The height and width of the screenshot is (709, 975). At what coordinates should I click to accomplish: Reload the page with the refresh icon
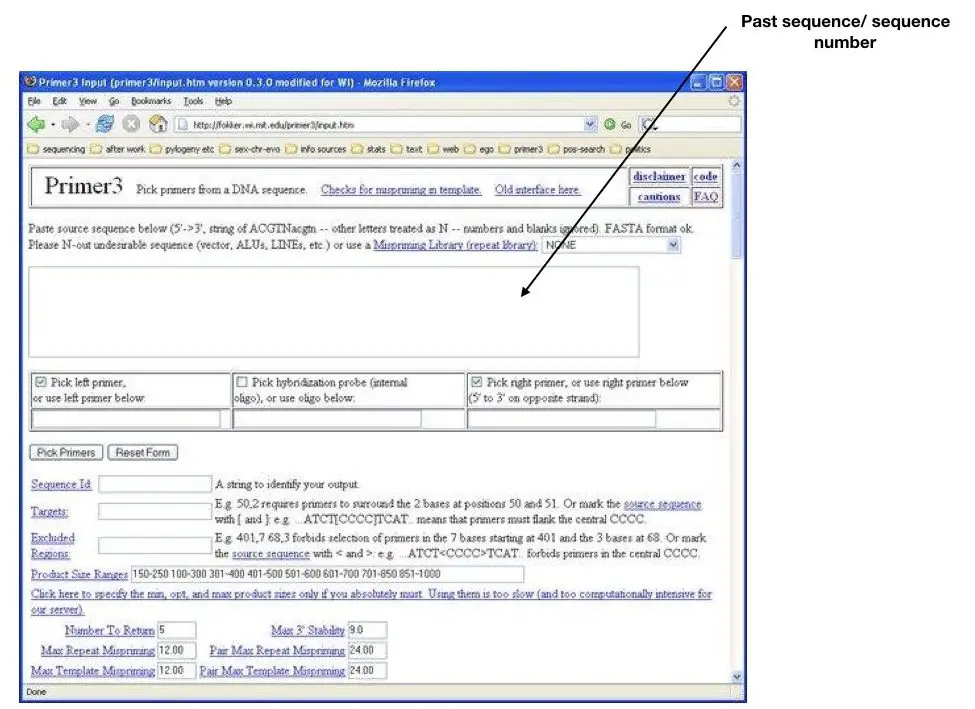[104, 124]
